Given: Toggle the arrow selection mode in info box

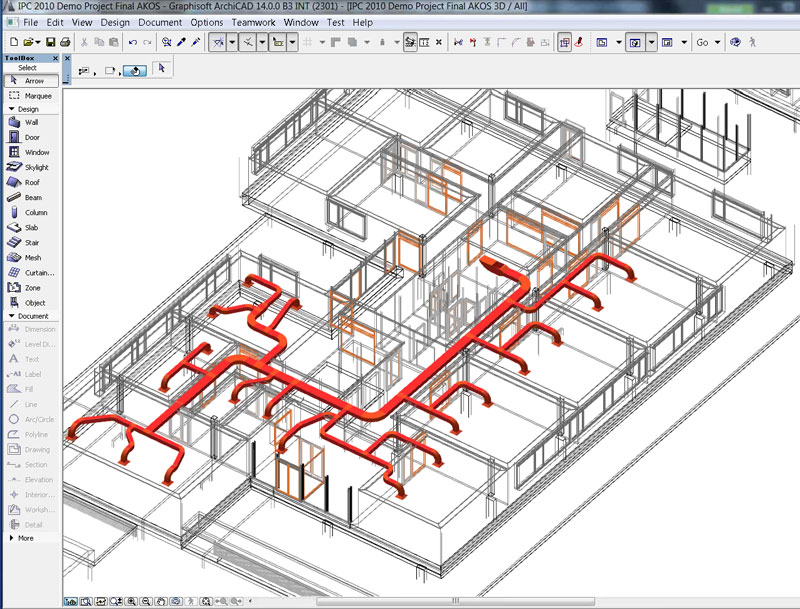Looking at the screenshot, I should coord(162,68).
